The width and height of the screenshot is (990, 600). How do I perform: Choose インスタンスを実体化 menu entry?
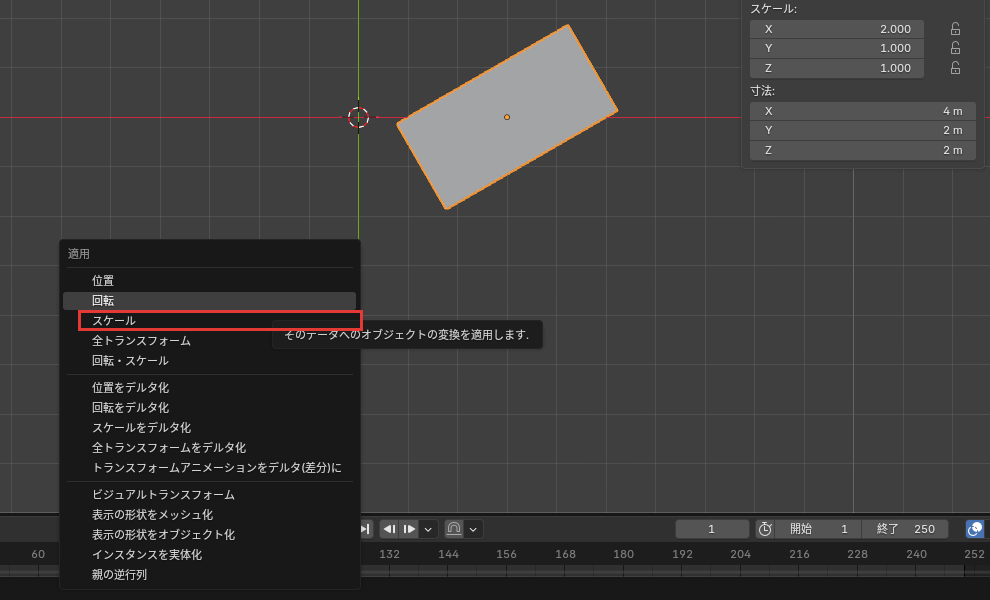tap(210, 555)
